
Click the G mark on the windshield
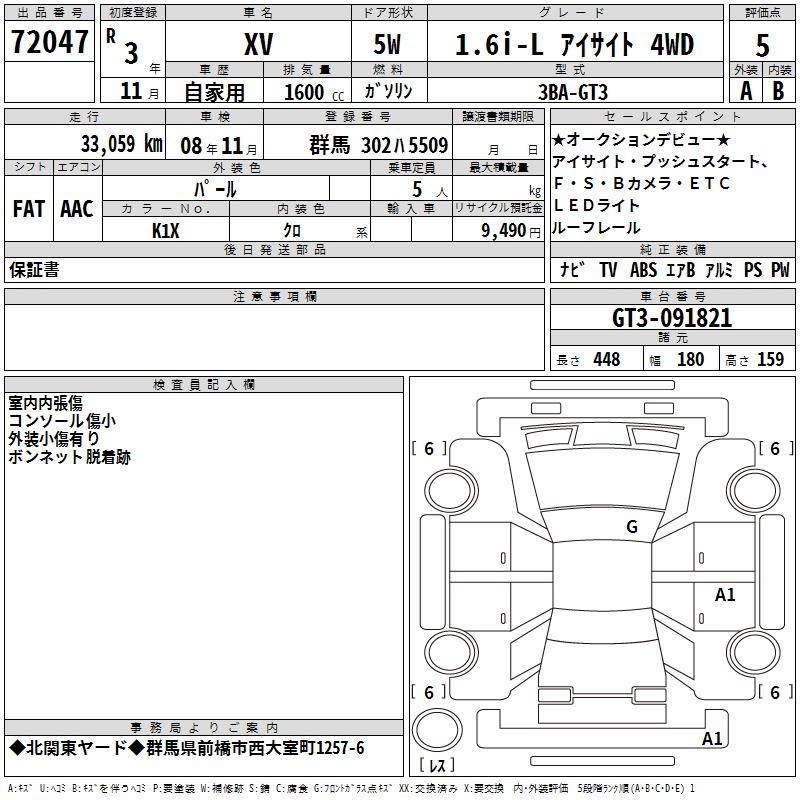631,527
